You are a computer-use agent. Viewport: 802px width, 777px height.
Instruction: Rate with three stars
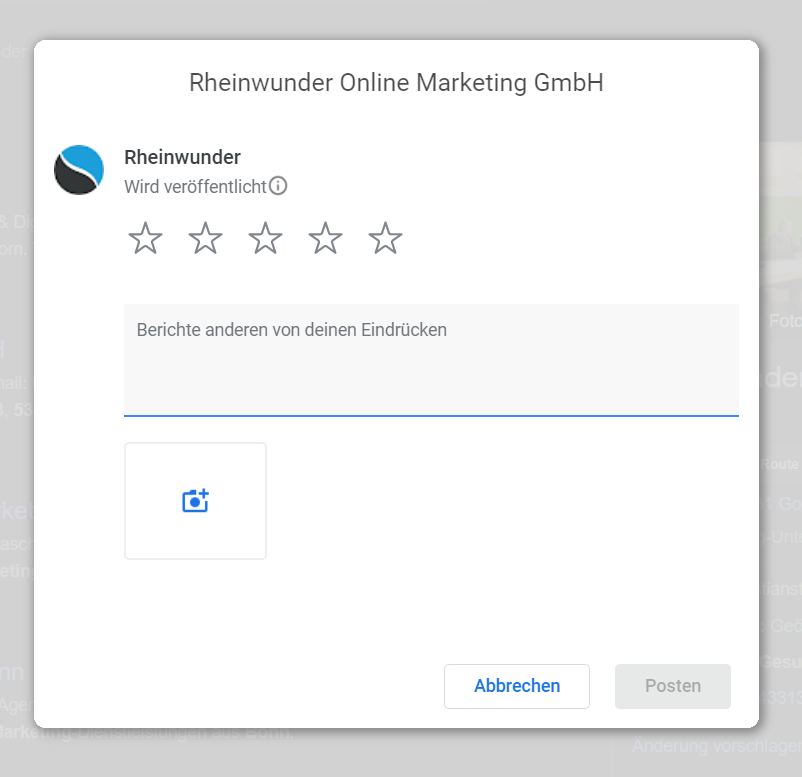265,238
